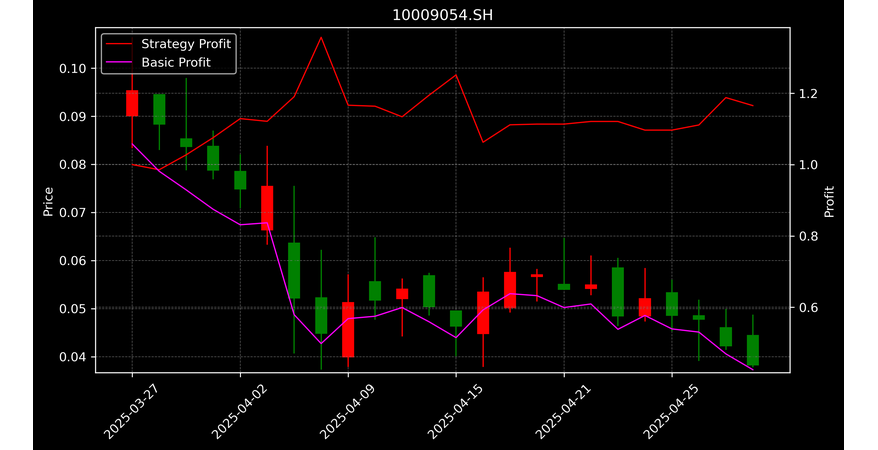Image resolution: width=878 pixels, height=450 pixels.
Task: Click the red candlestick at 2025-03-27
Action: (x=132, y=103)
